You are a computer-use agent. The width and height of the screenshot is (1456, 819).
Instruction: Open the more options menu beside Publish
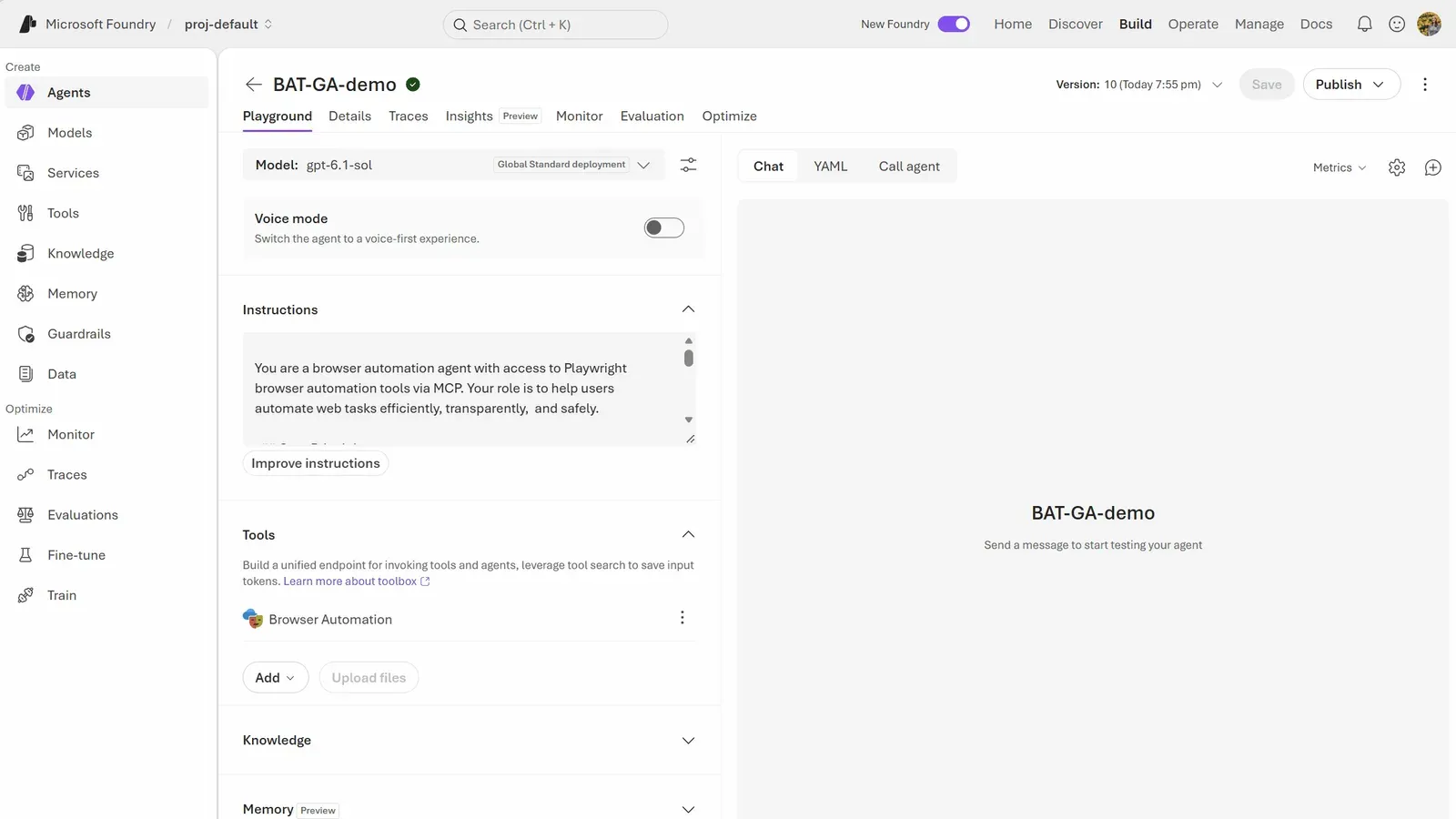1425,85
